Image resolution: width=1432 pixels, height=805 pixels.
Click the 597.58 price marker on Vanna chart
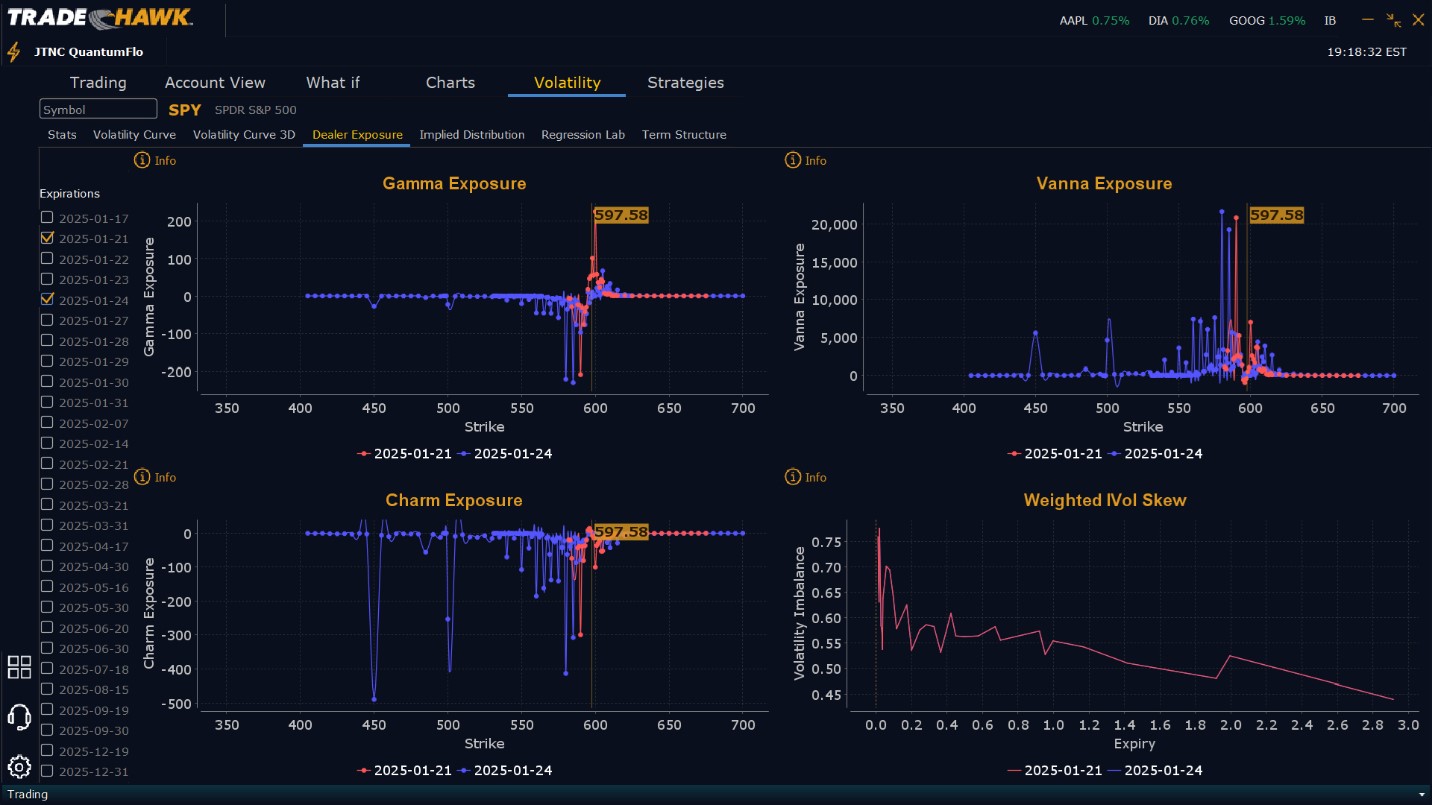pos(1277,215)
